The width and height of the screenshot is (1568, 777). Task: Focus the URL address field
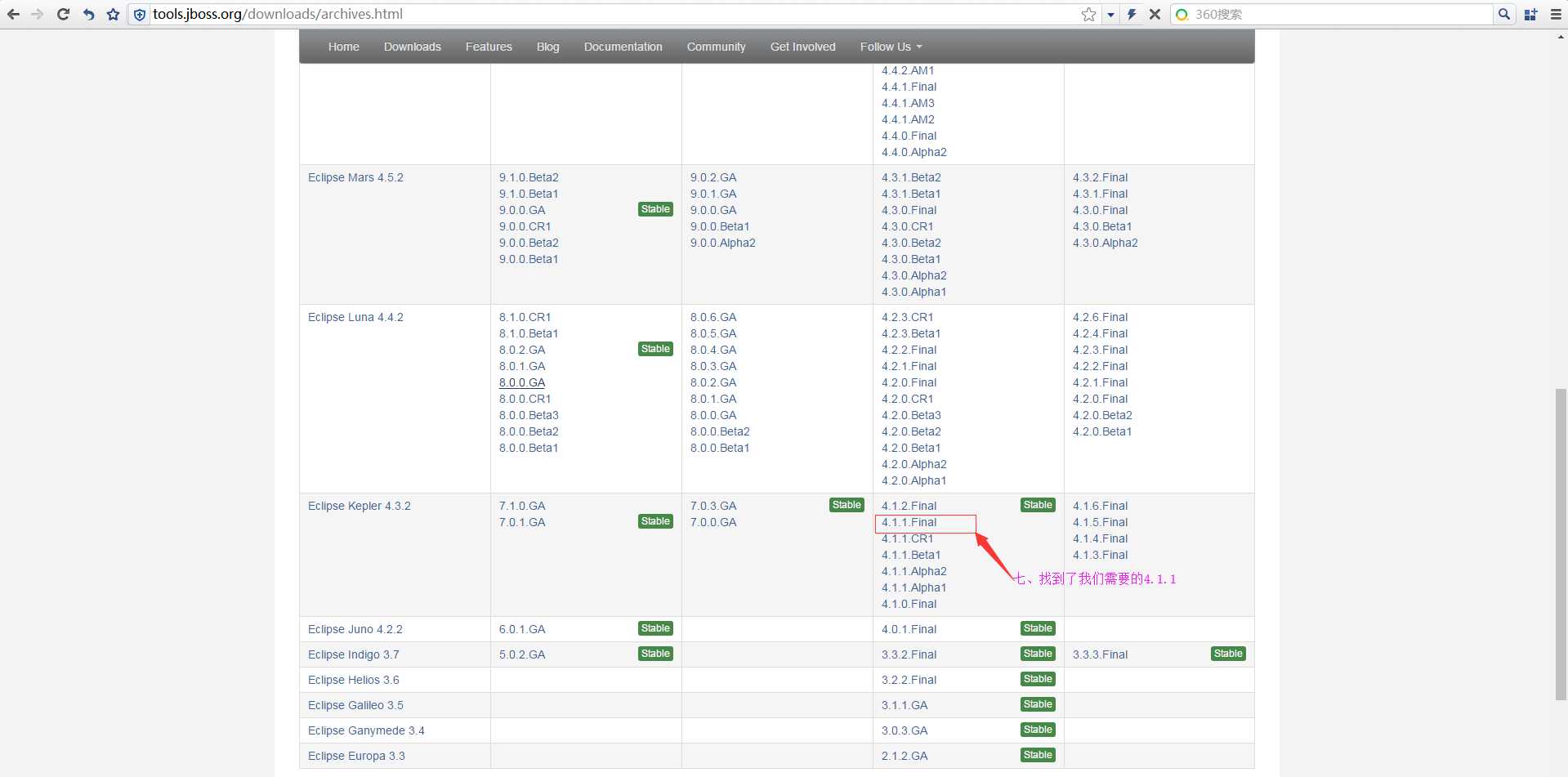(x=613, y=14)
